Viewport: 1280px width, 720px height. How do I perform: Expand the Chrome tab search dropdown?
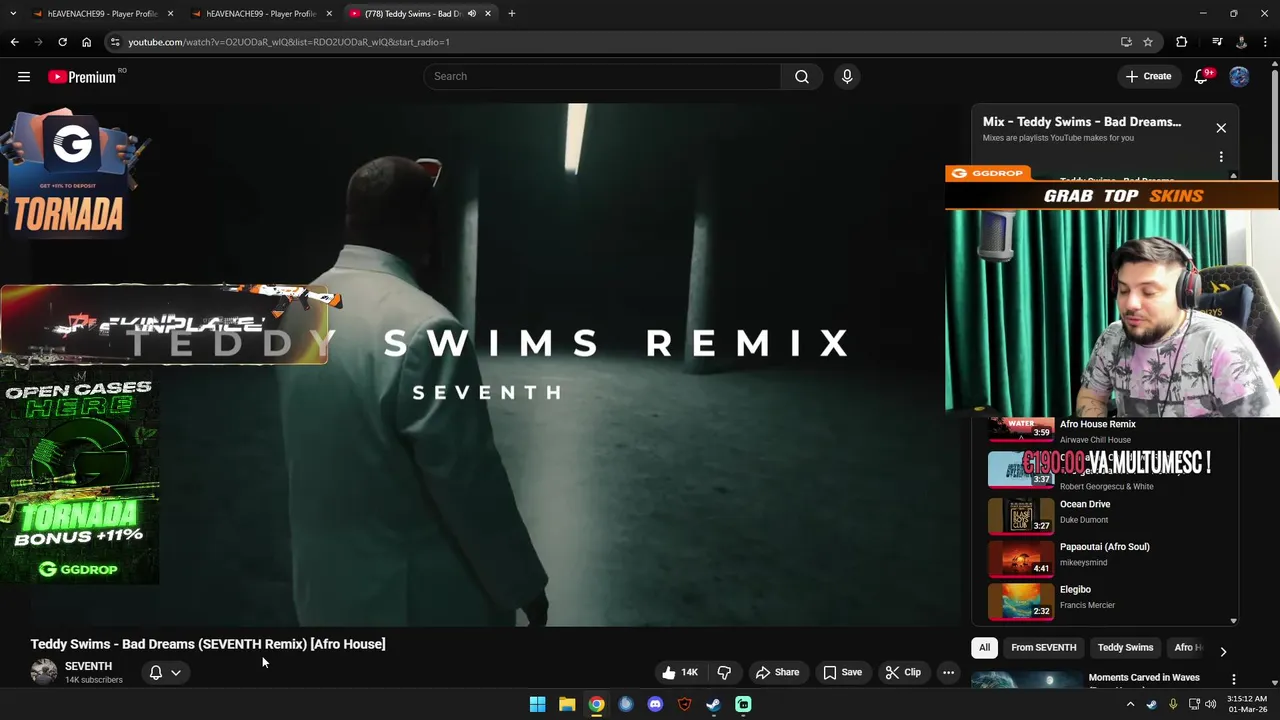click(x=13, y=14)
